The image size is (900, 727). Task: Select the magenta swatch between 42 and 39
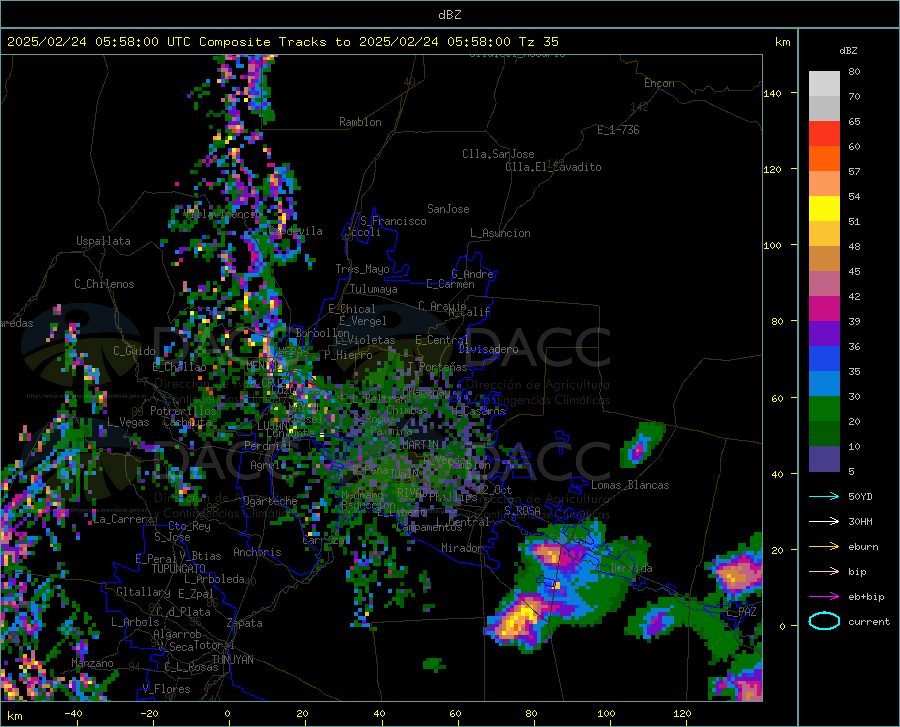(x=824, y=309)
